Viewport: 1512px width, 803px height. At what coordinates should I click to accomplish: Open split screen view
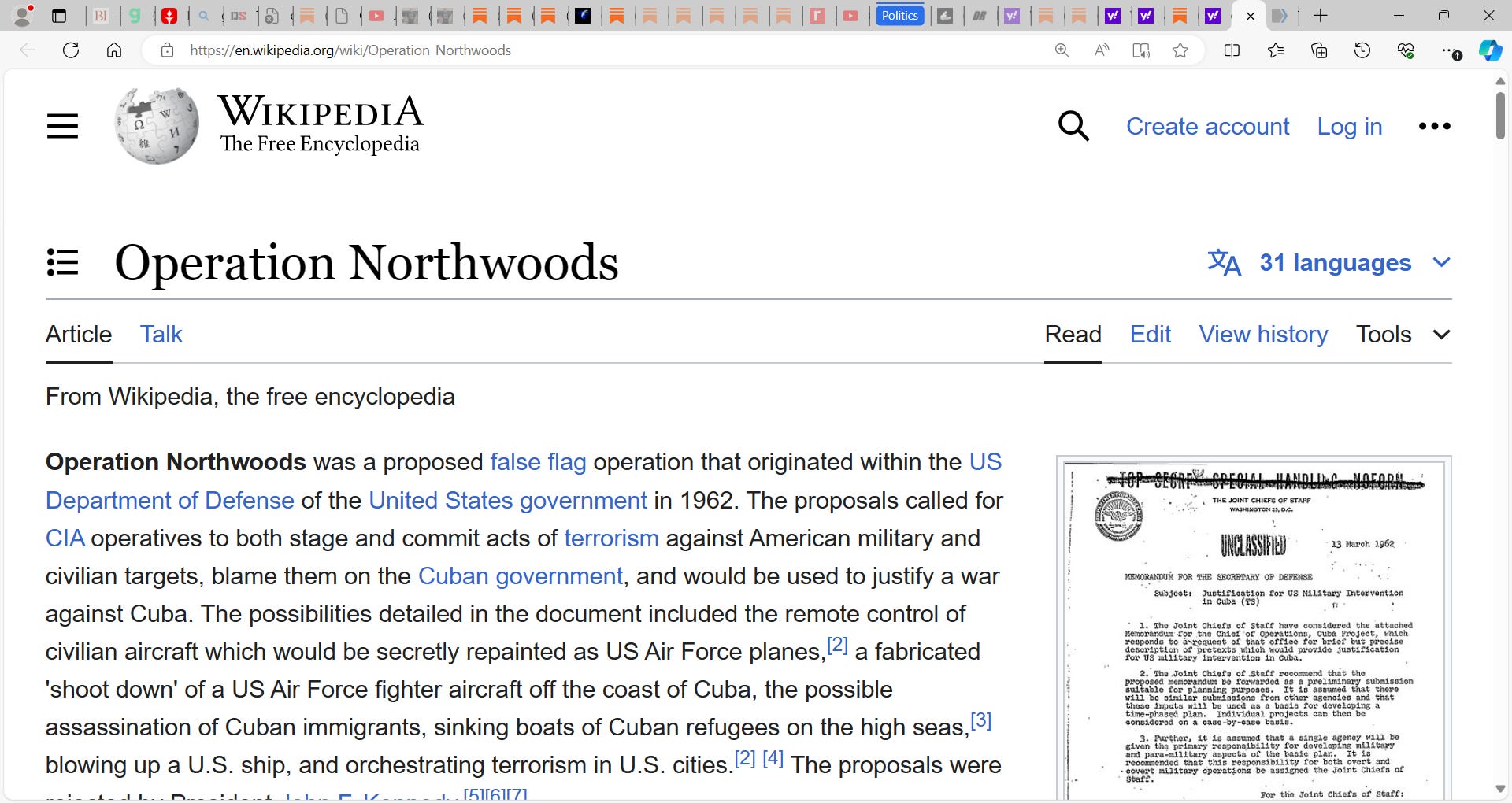pyautogui.click(x=1232, y=50)
